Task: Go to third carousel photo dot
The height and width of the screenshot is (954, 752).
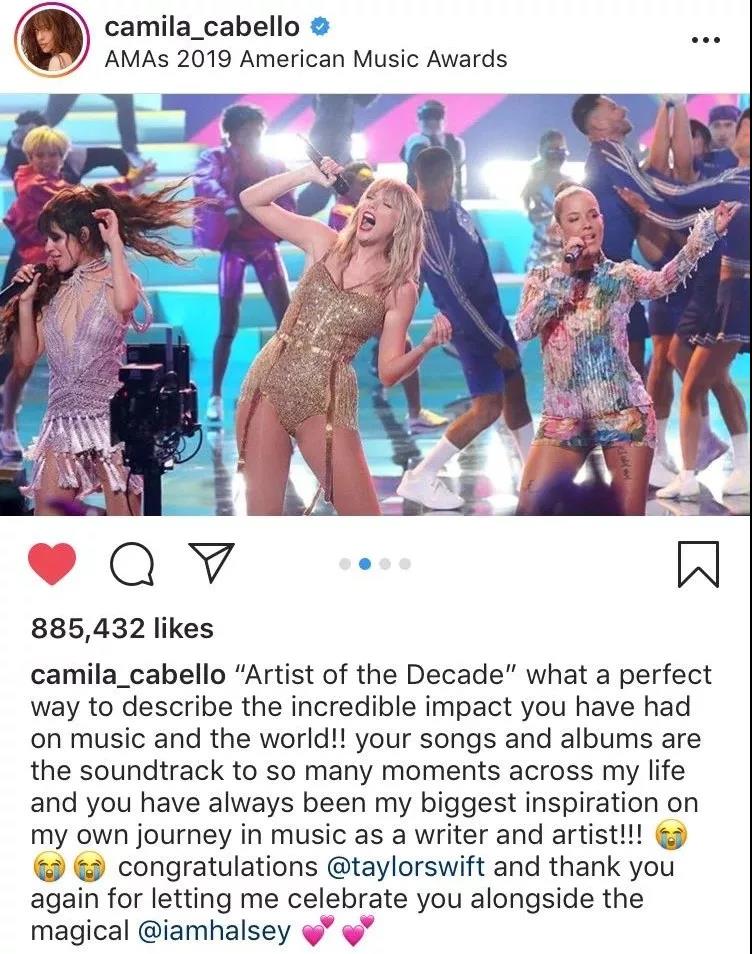Action: 385,564
